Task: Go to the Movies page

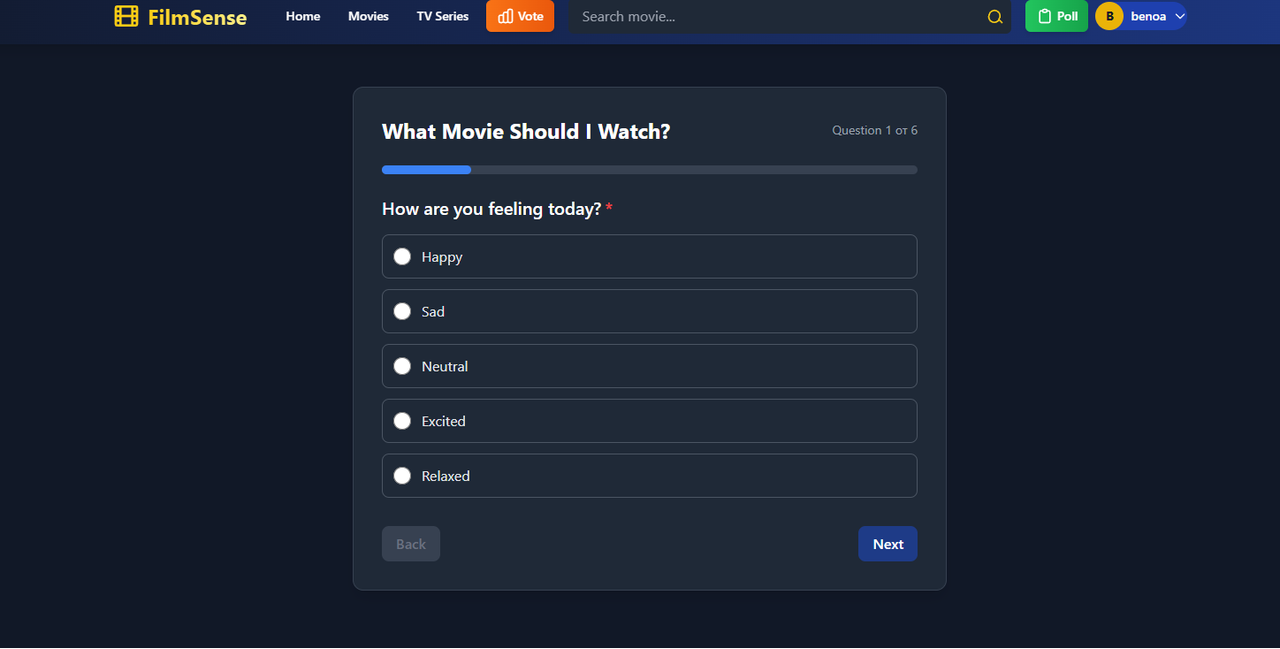Action: coord(368,17)
